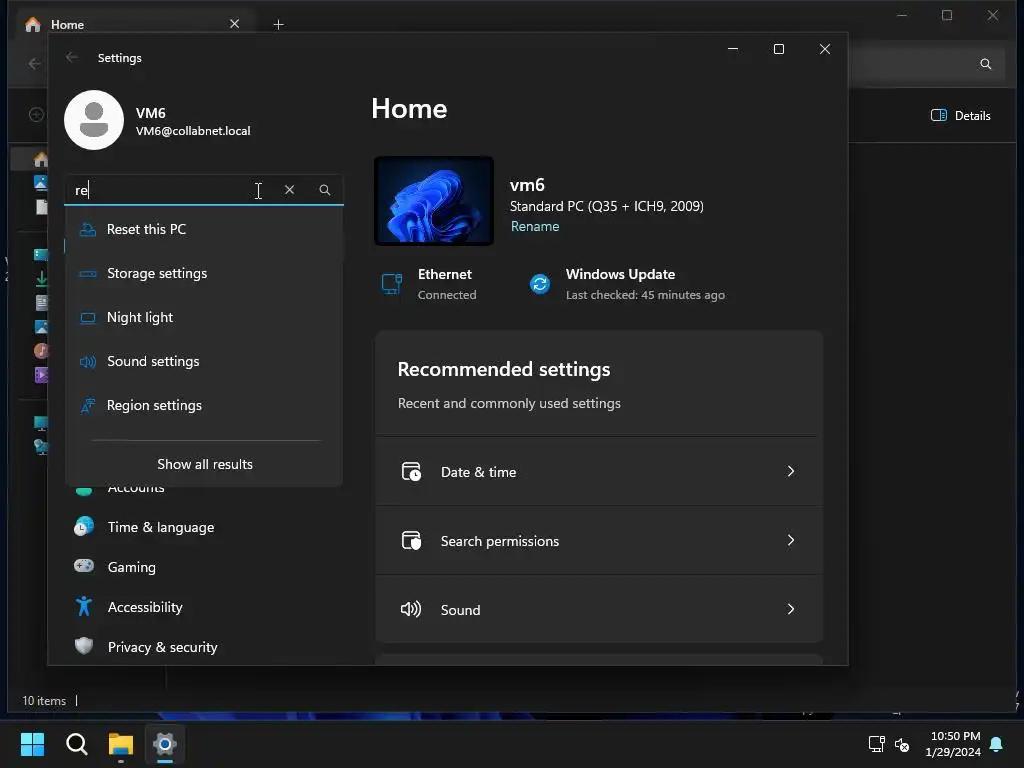Choose Night light search suggestion
Image resolution: width=1024 pixels, height=768 pixels.
tap(204, 317)
